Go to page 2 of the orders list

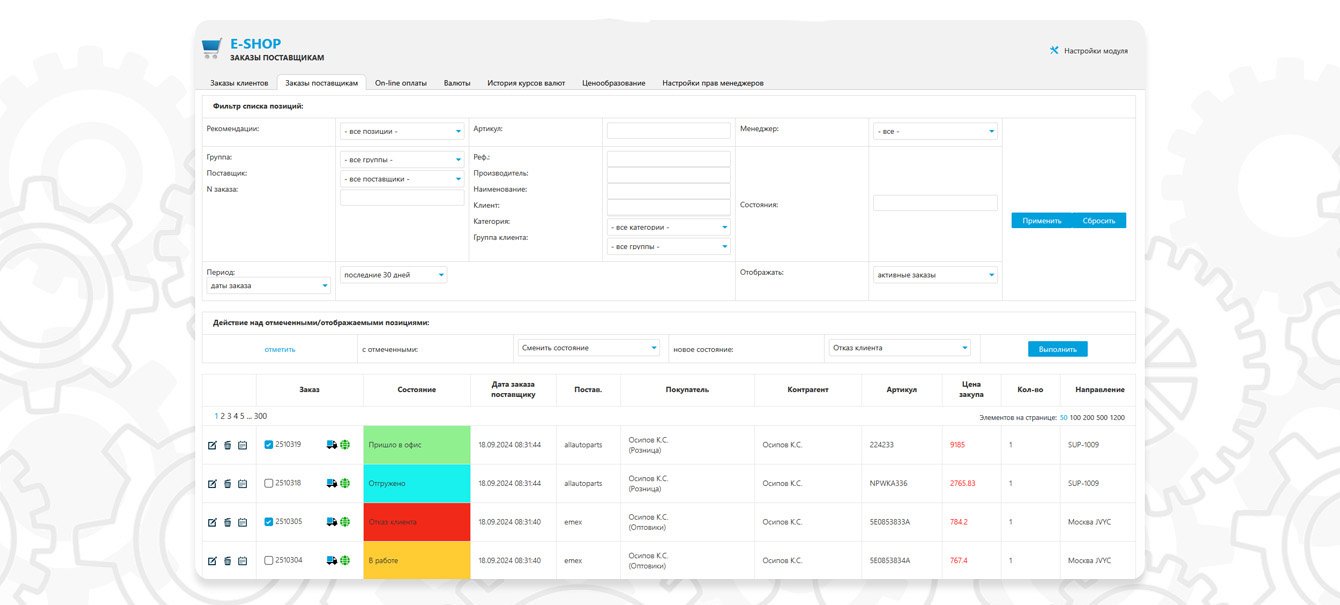click(221, 416)
